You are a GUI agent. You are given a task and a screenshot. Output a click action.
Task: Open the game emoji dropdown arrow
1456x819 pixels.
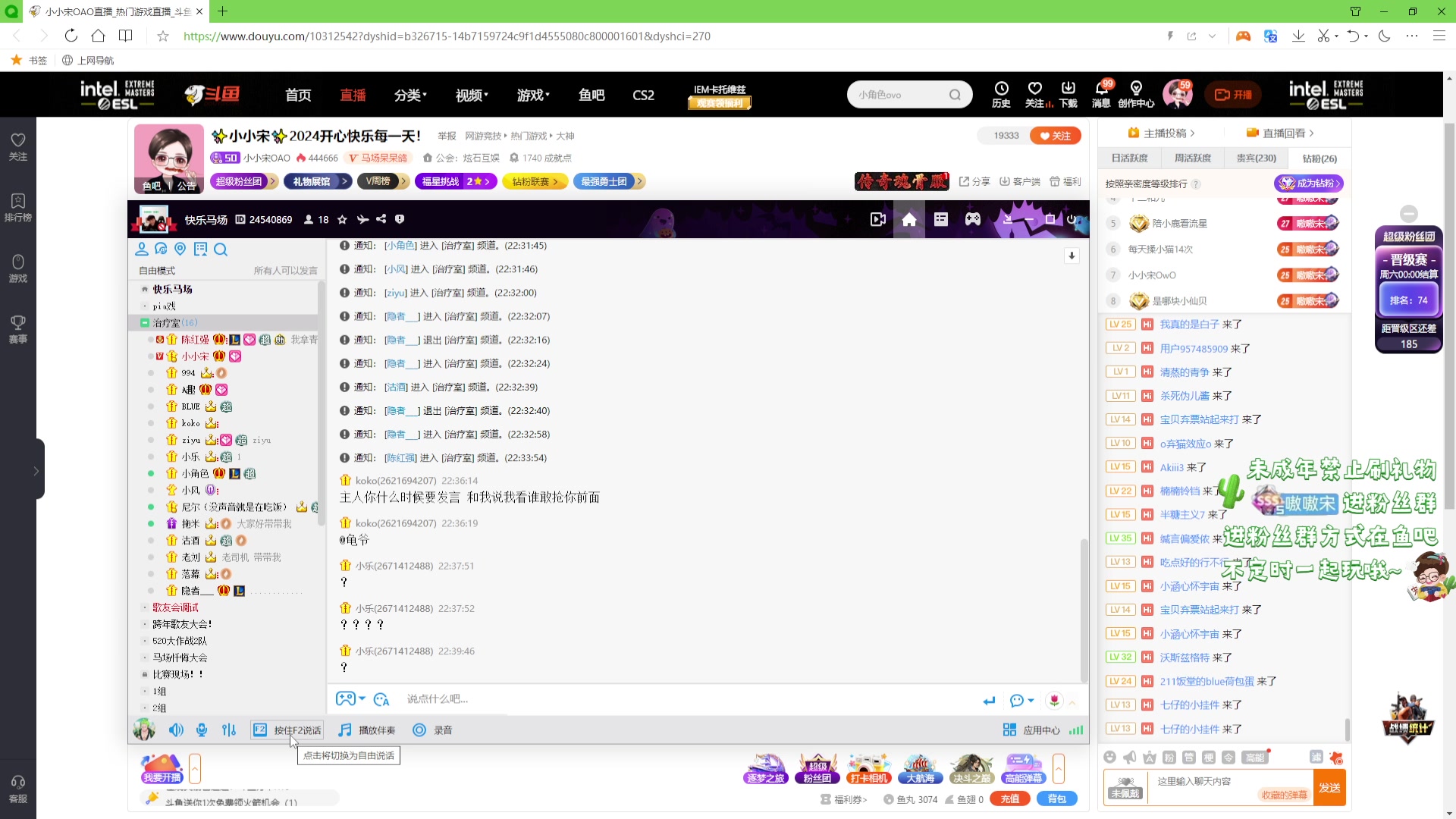pyautogui.click(x=362, y=699)
